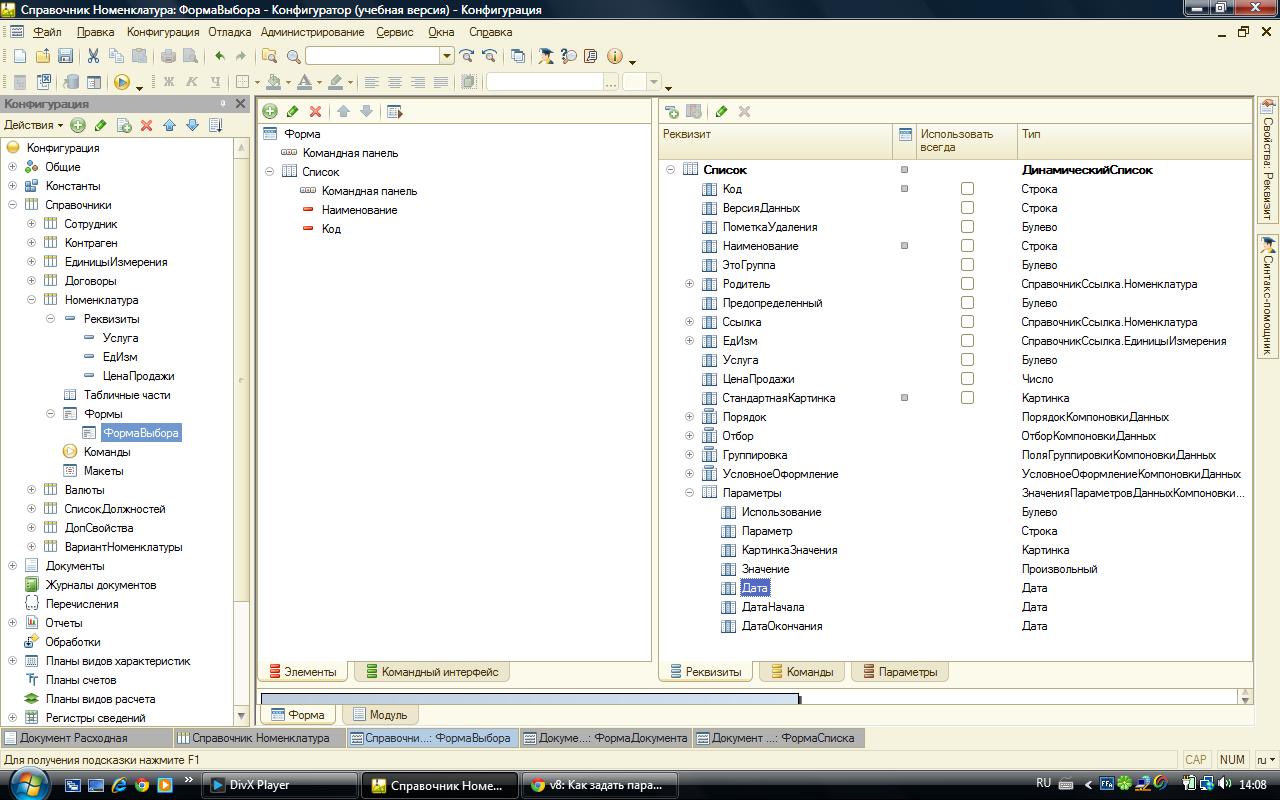This screenshot has width=1280, height=800.
Task: Add a new attribute in Реквизиты toolbar
Action: (x=672, y=111)
